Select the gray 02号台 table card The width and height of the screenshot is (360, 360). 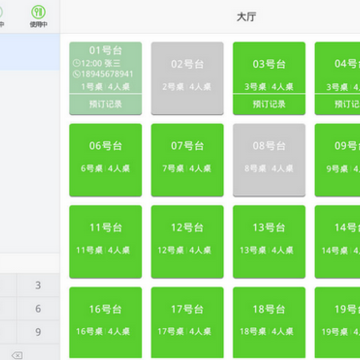point(187,78)
